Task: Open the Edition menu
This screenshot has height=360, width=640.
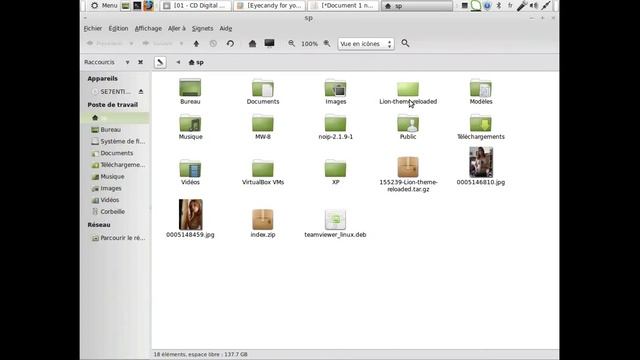Action: 118,28
